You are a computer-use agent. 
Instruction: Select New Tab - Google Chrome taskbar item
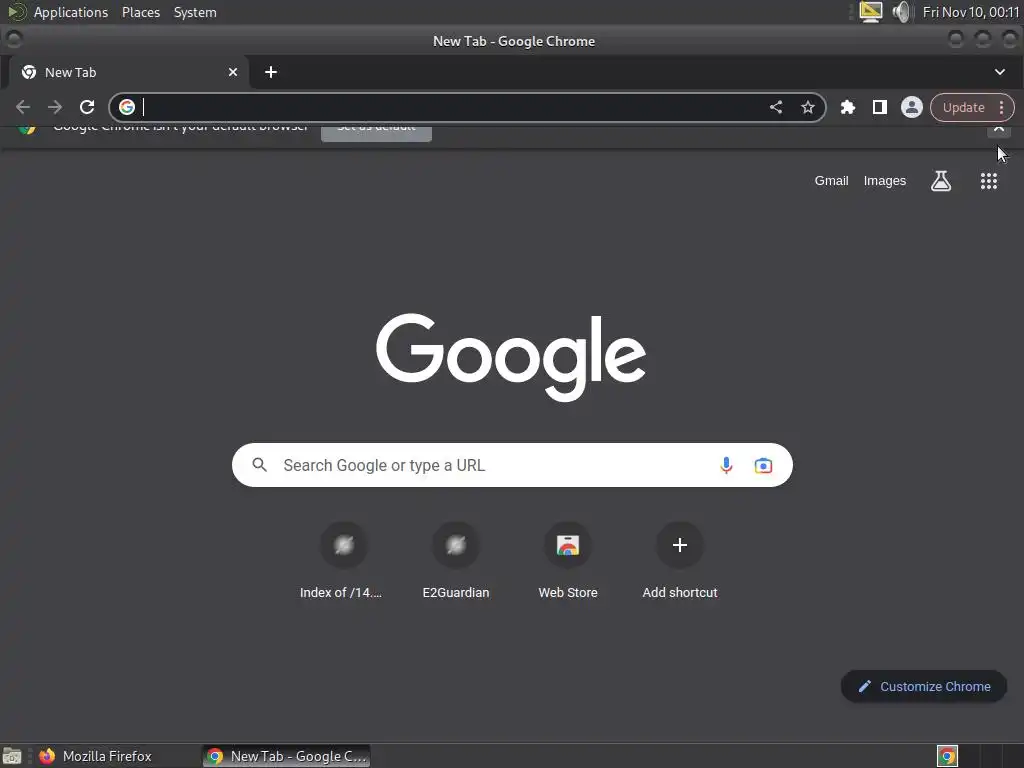pos(287,756)
